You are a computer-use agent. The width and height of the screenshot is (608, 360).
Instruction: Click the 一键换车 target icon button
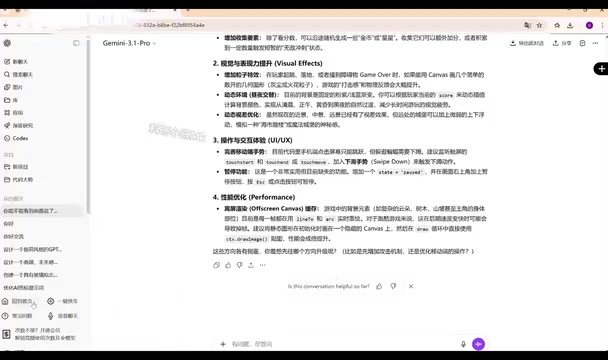[50, 301]
